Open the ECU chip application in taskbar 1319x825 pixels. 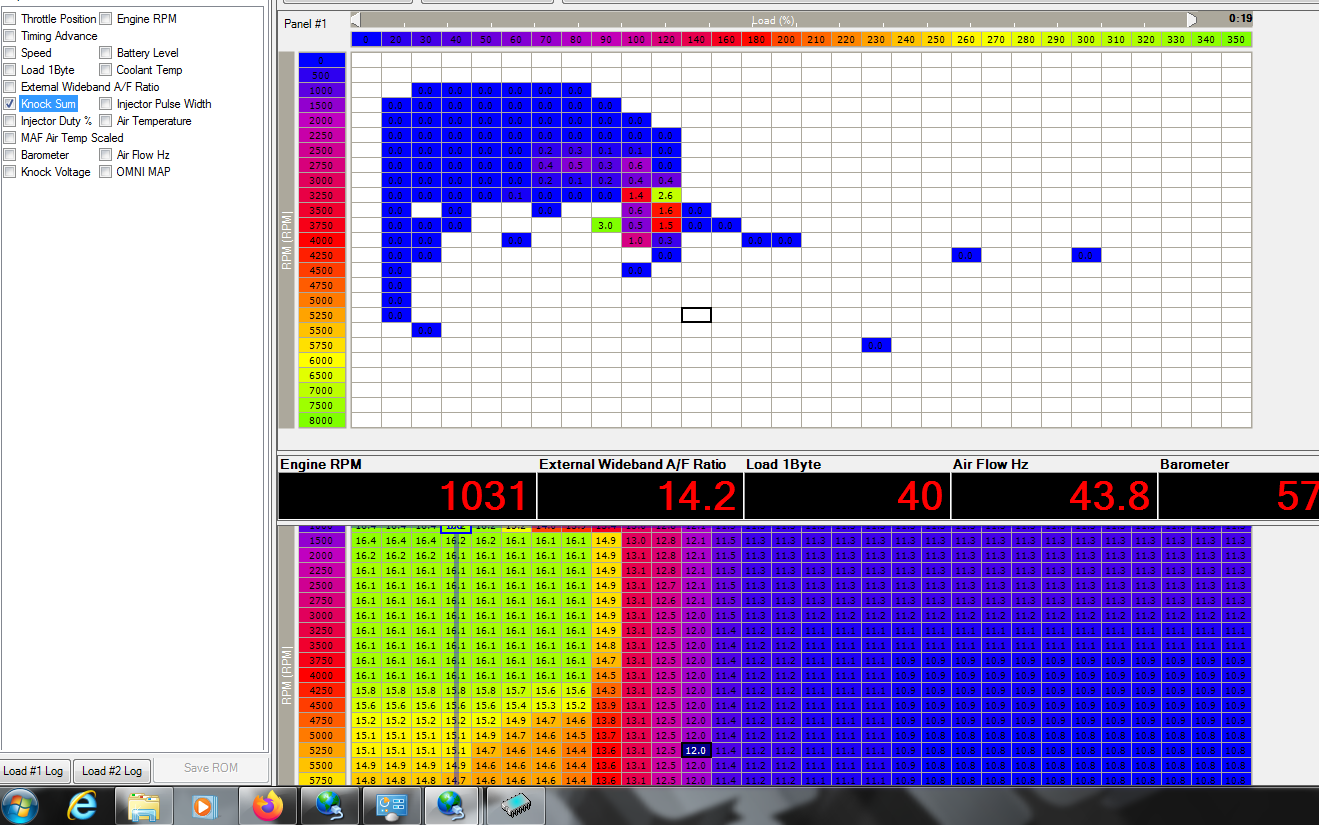(x=515, y=805)
